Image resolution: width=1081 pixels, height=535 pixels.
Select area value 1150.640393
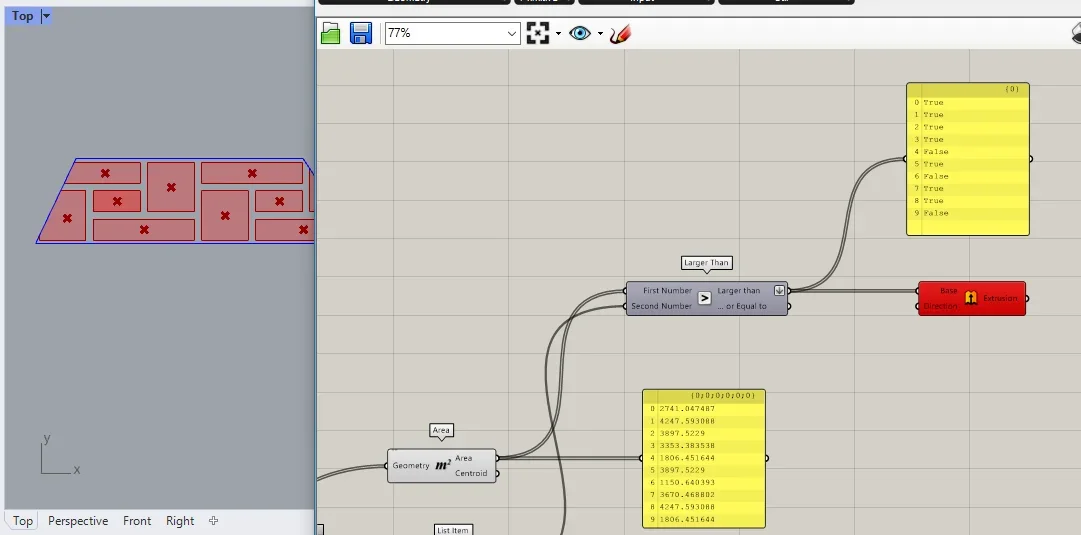click(x=687, y=483)
